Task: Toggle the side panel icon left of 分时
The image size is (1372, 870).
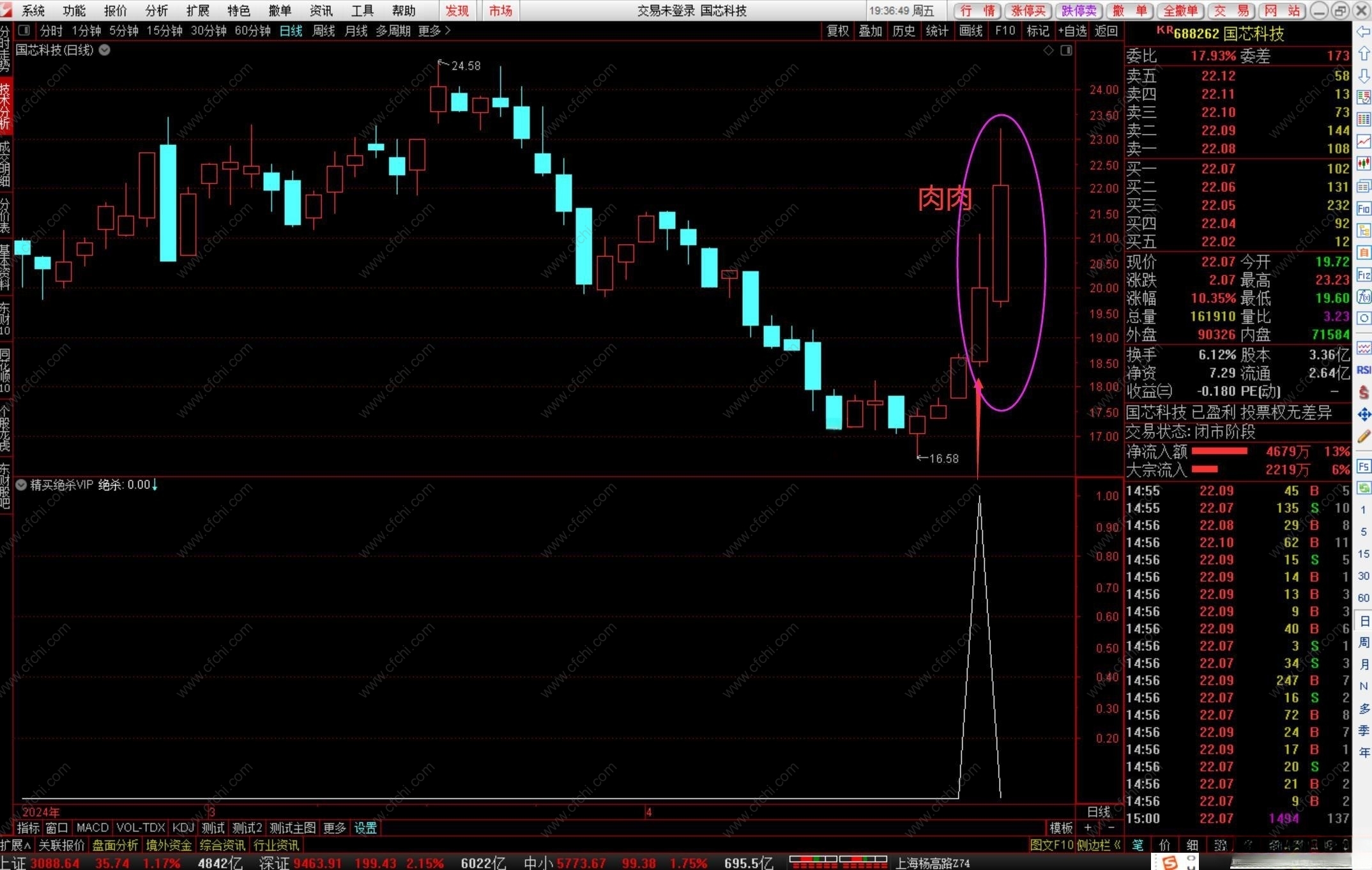Action: pyautogui.click(x=24, y=30)
